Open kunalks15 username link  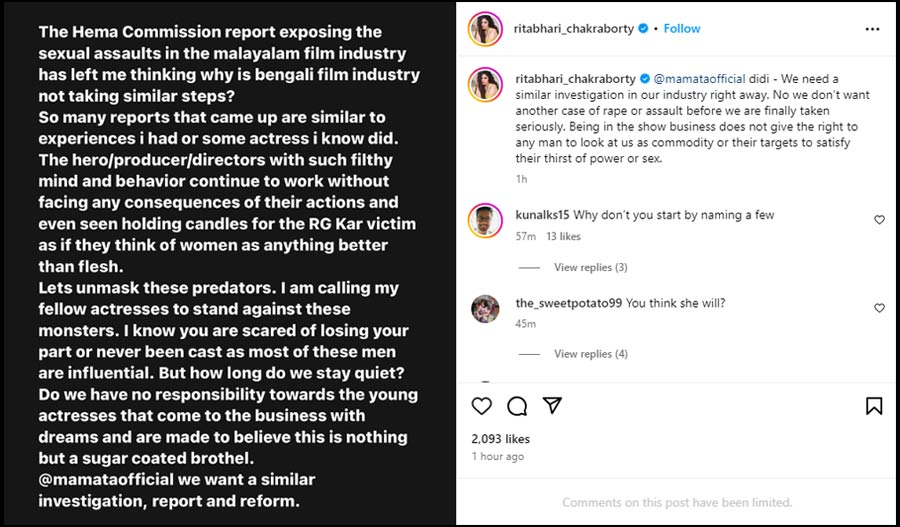coord(543,215)
